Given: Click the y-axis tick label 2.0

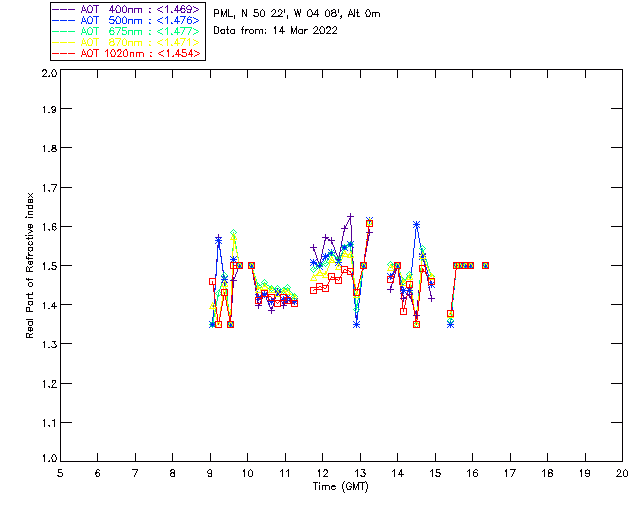Looking at the screenshot, I should click(49, 73).
